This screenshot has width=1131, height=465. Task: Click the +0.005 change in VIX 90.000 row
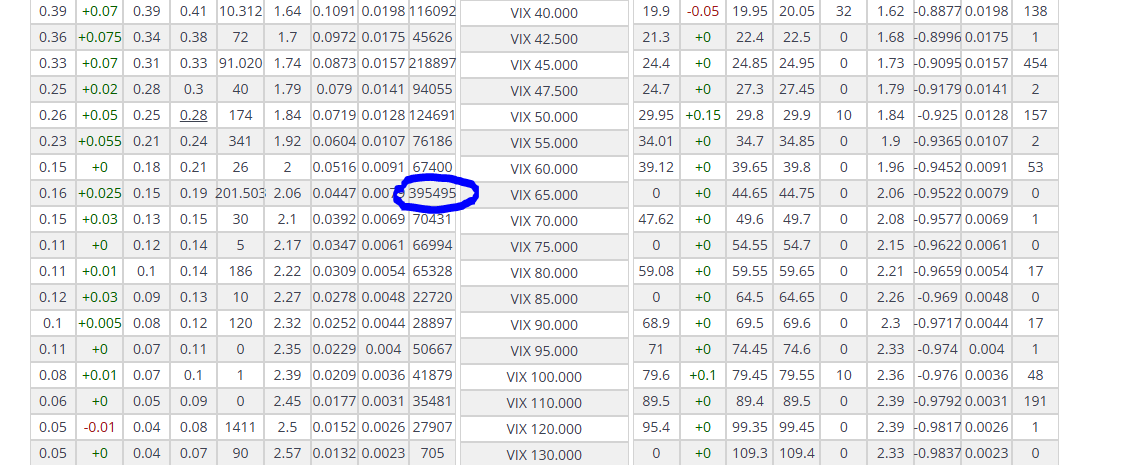(x=100, y=323)
